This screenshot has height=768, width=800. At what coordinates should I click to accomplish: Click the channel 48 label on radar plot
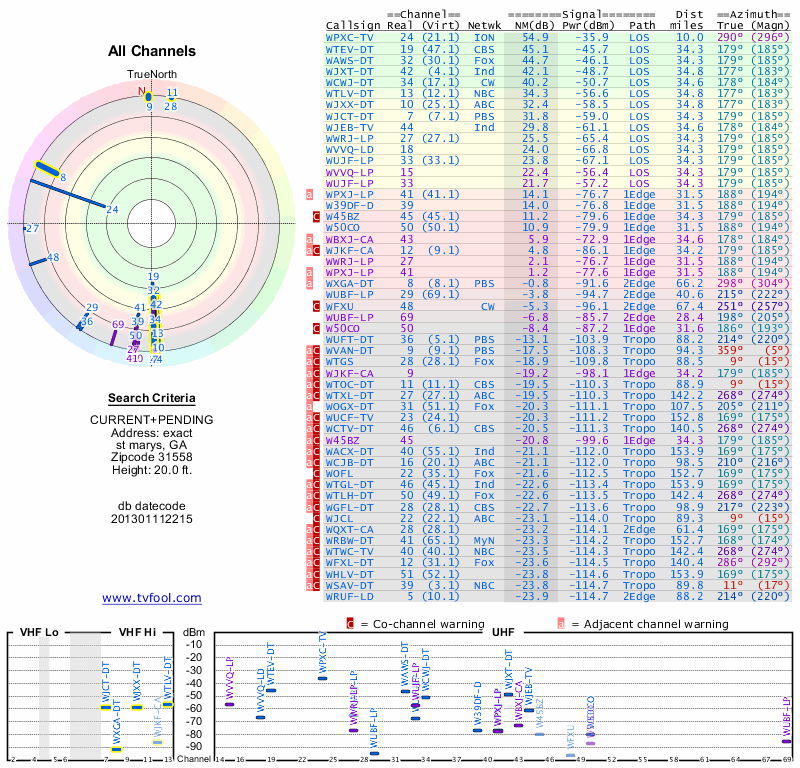point(53,257)
